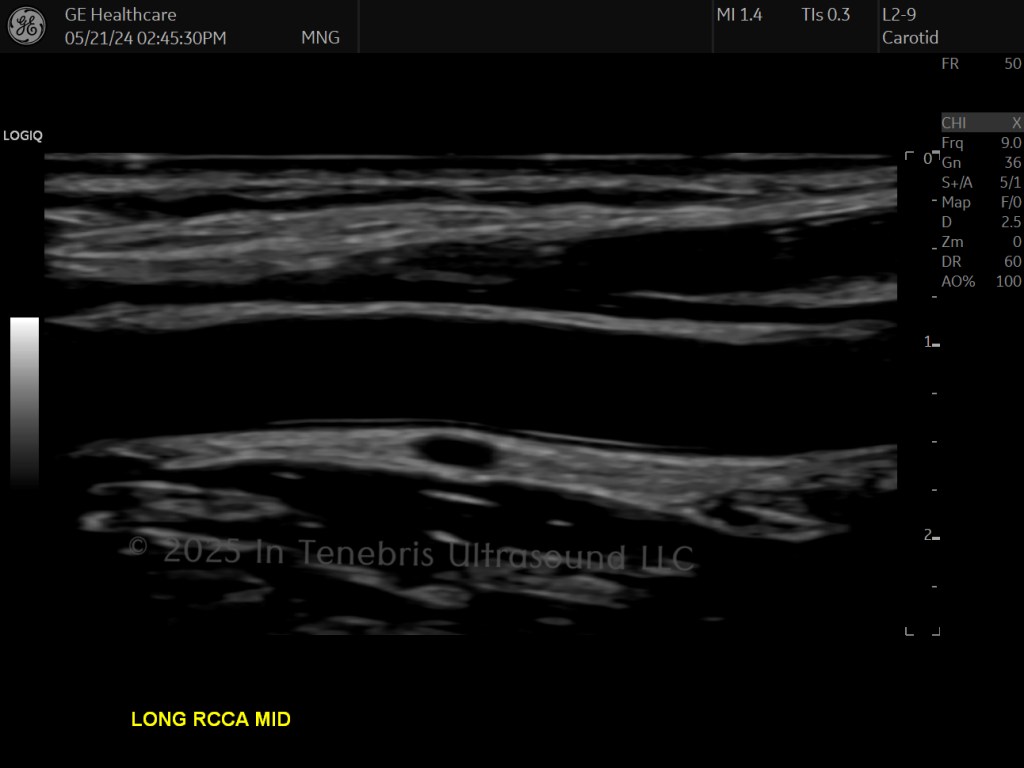Click the depth scale zero marker
Image resolution: width=1024 pixels, height=768 pixels.
coord(927,159)
